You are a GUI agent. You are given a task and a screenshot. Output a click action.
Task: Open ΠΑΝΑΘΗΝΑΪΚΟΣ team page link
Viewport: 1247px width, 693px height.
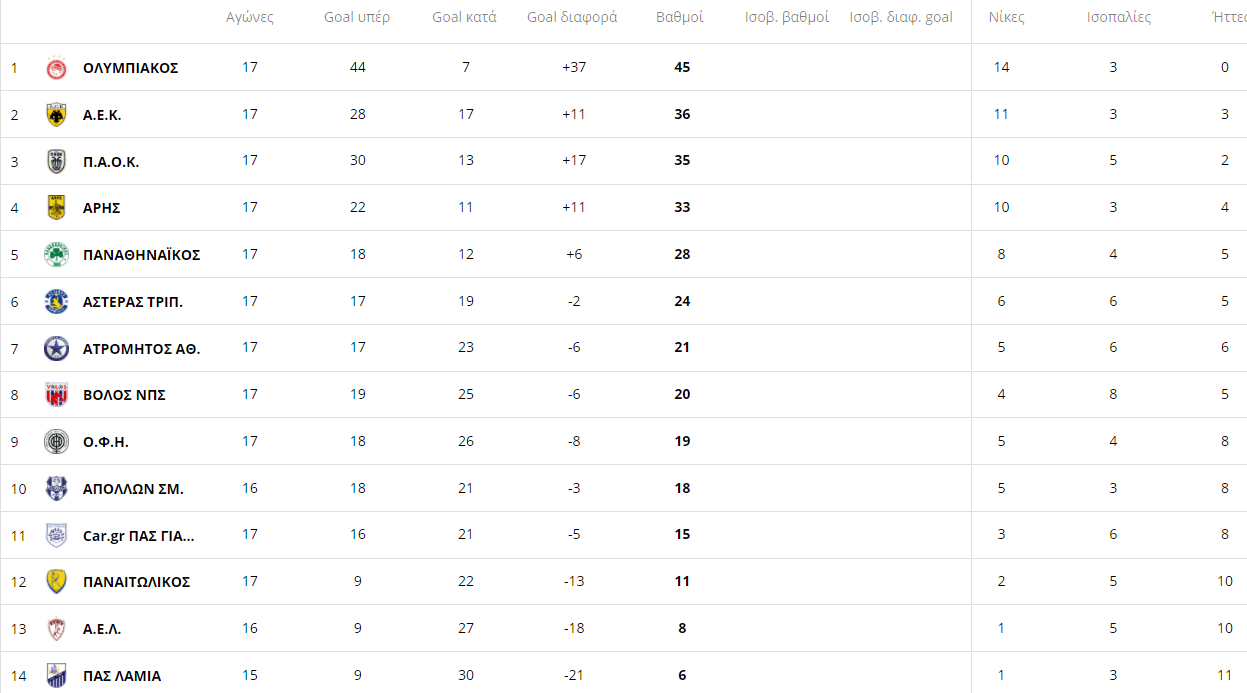[x=141, y=255]
